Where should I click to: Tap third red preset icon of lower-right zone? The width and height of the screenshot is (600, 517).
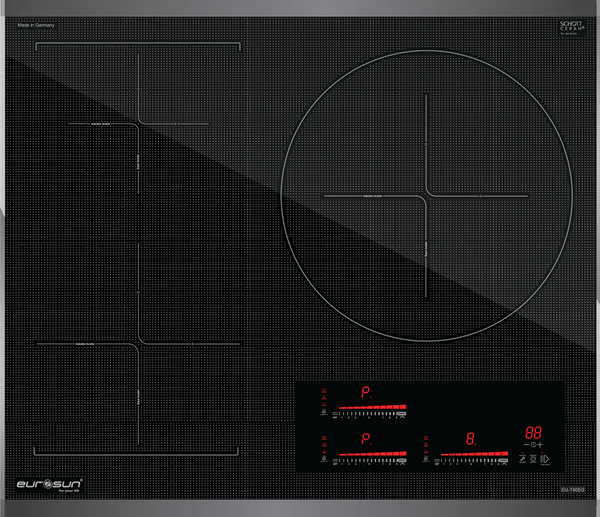click(x=426, y=451)
